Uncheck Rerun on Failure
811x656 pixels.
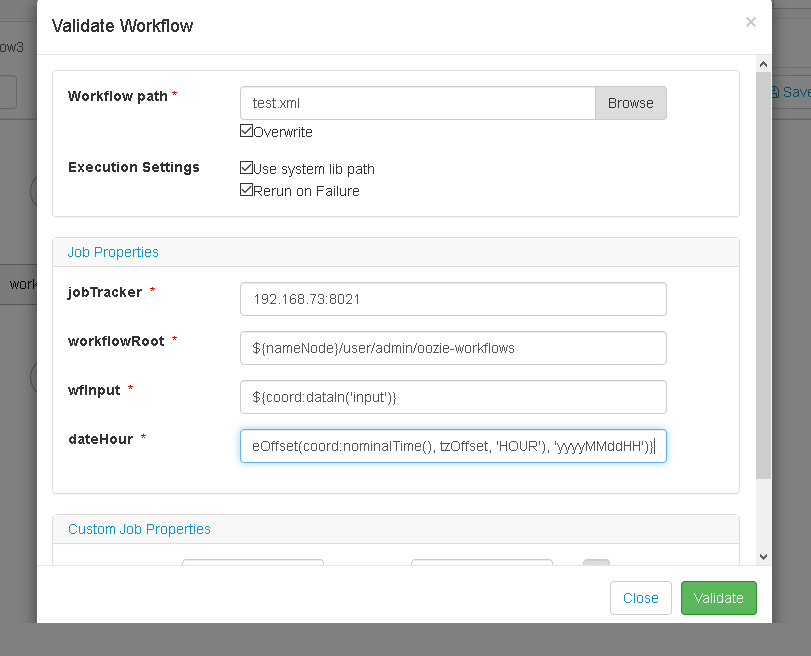pyautogui.click(x=246, y=190)
